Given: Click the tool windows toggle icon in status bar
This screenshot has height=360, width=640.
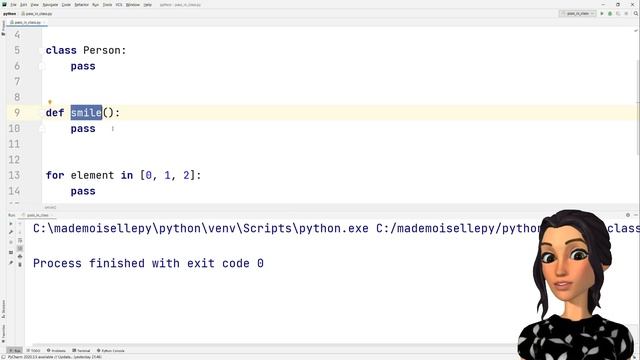Looking at the screenshot, I should click(x=3, y=357).
